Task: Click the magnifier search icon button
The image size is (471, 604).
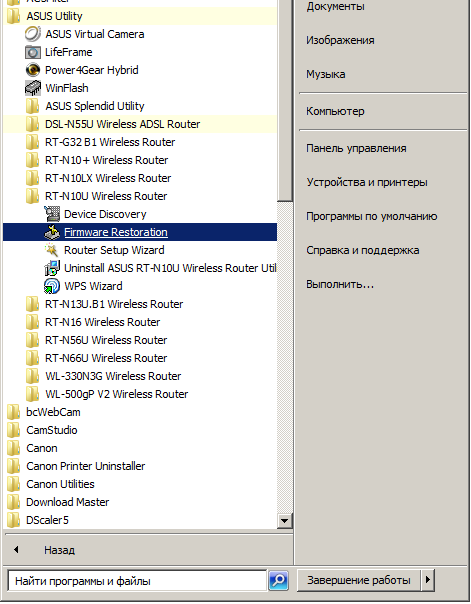Action: [278, 581]
